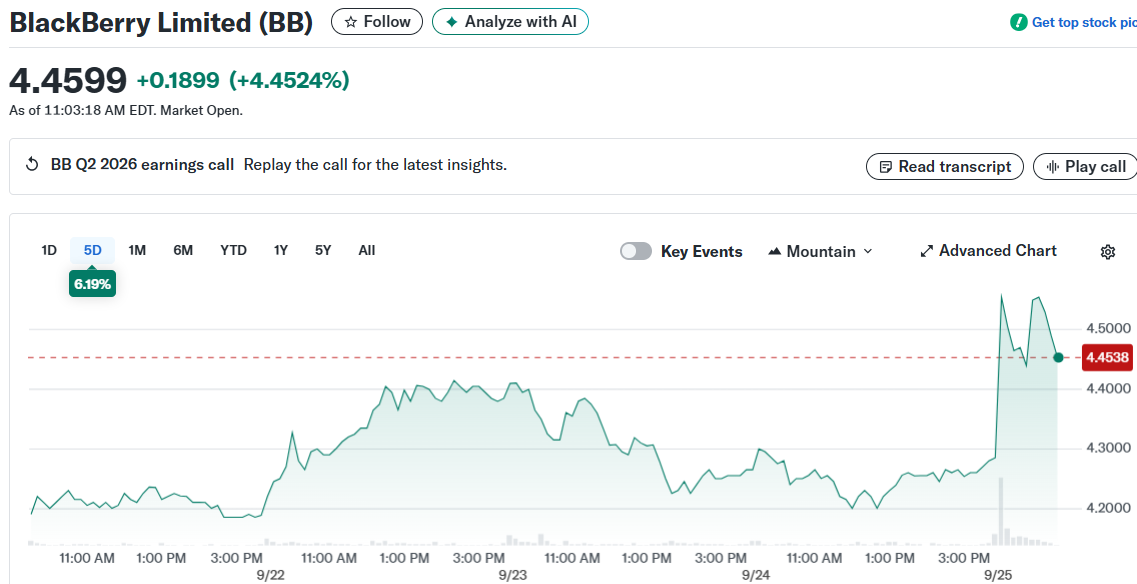Click the expand arrows icon for Advanced Chart
Screen dimensions: 1137x584
click(927, 251)
